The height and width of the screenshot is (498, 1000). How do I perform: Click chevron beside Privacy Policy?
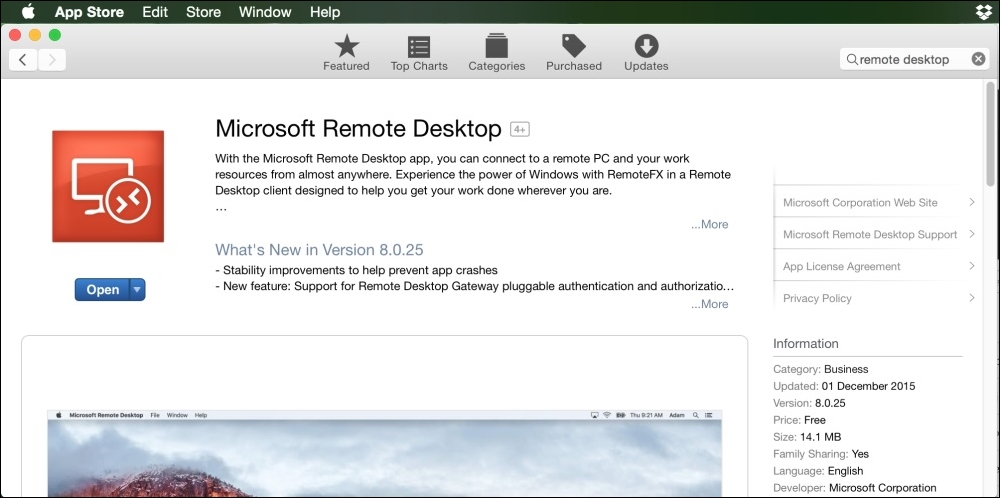(x=972, y=298)
